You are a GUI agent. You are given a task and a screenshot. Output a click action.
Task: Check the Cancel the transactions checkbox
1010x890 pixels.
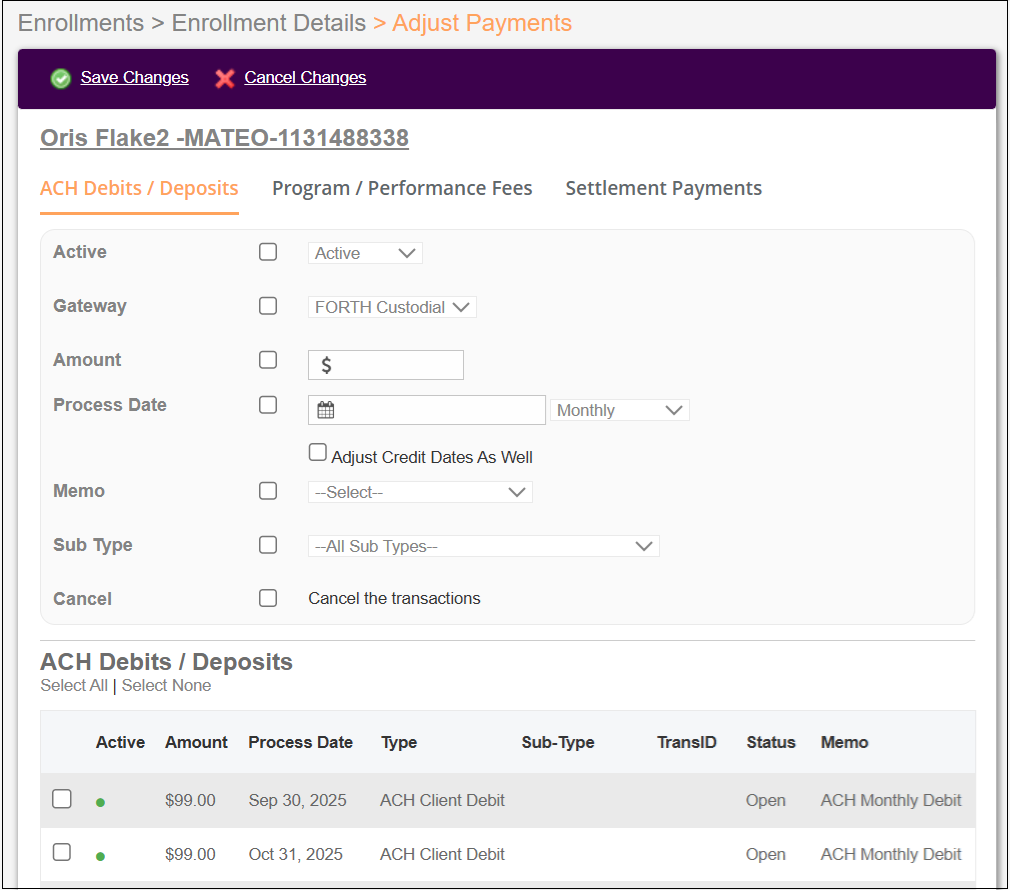[268, 598]
